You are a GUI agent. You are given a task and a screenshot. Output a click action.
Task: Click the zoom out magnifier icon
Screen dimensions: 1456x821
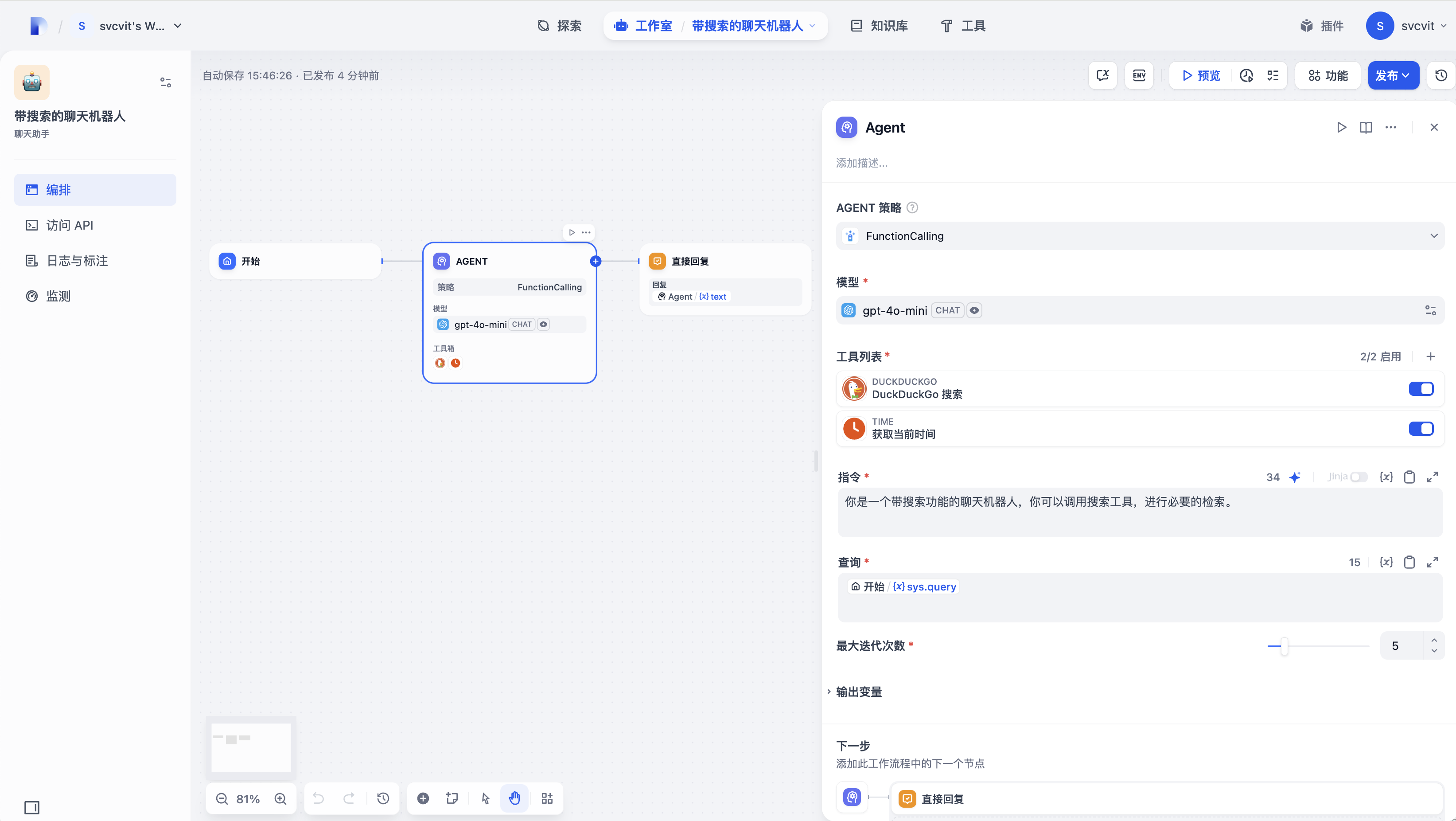tap(222, 798)
